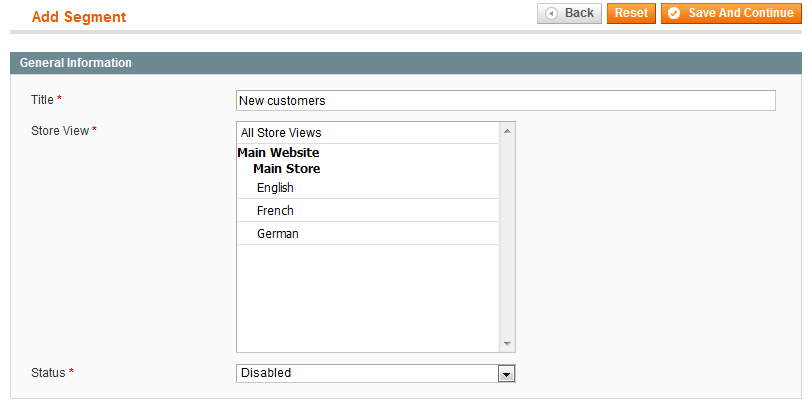
Task: Open the Status dropdown arrow
Action: pos(507,374)
